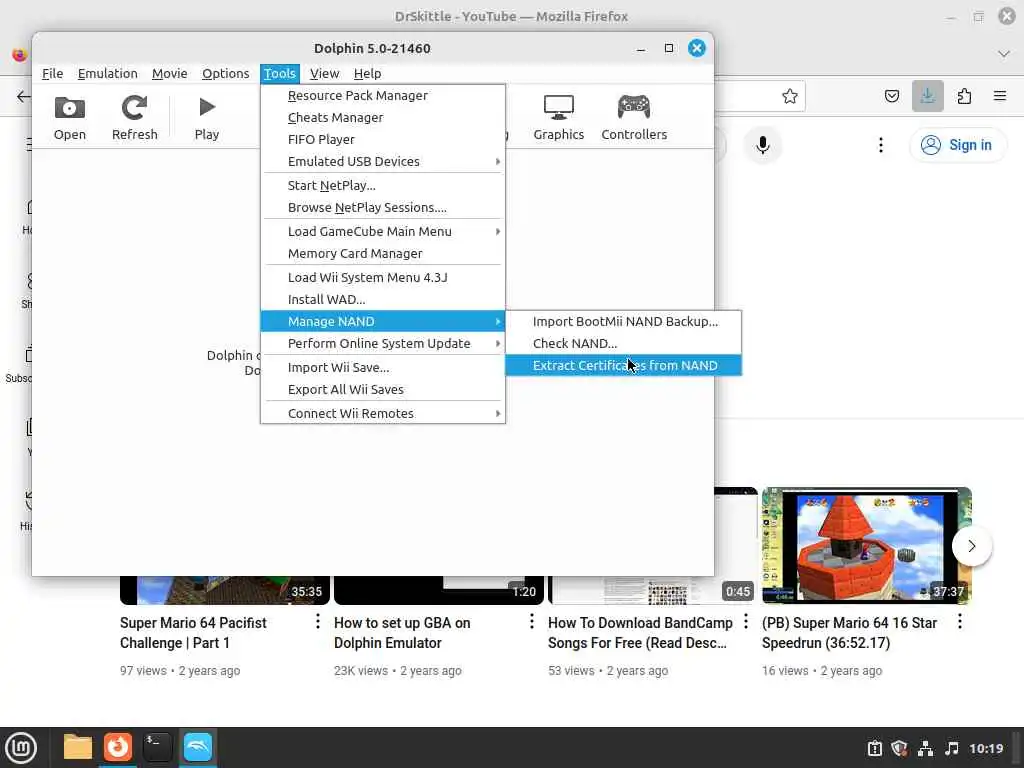Choose Start NetPlay...
This screenshot has width=1024, height=768.
coord(383,185)
